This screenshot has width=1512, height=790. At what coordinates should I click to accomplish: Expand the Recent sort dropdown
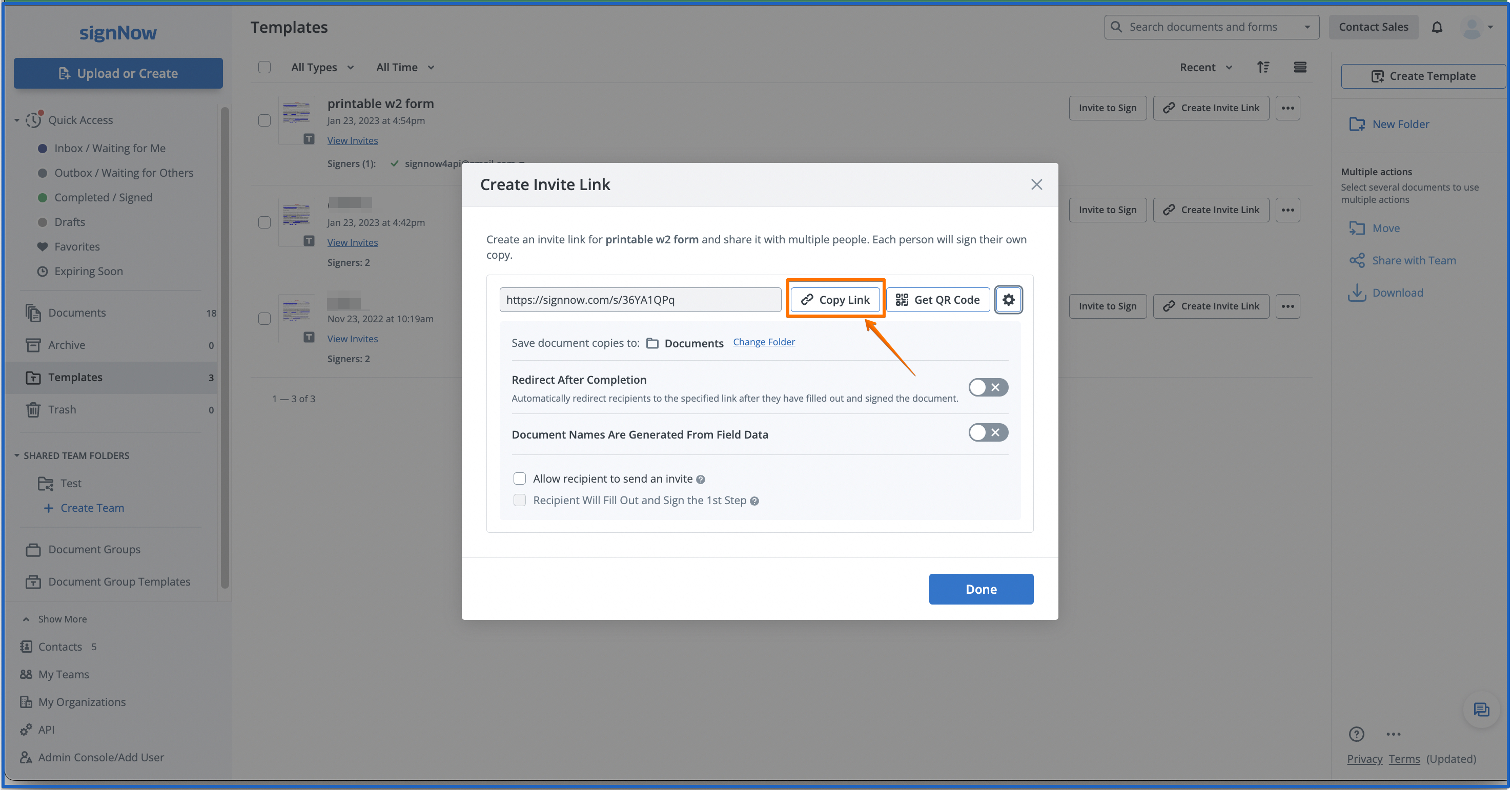click(x=1205, y=68)
